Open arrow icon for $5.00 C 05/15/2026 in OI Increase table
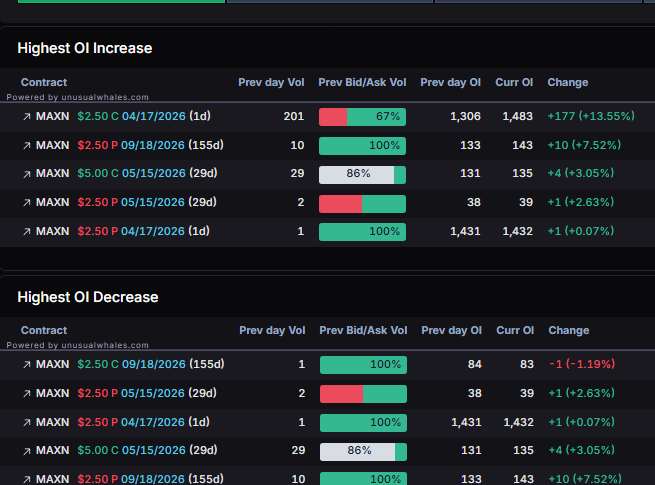655x485 pixels. click(x=27, y=174)
